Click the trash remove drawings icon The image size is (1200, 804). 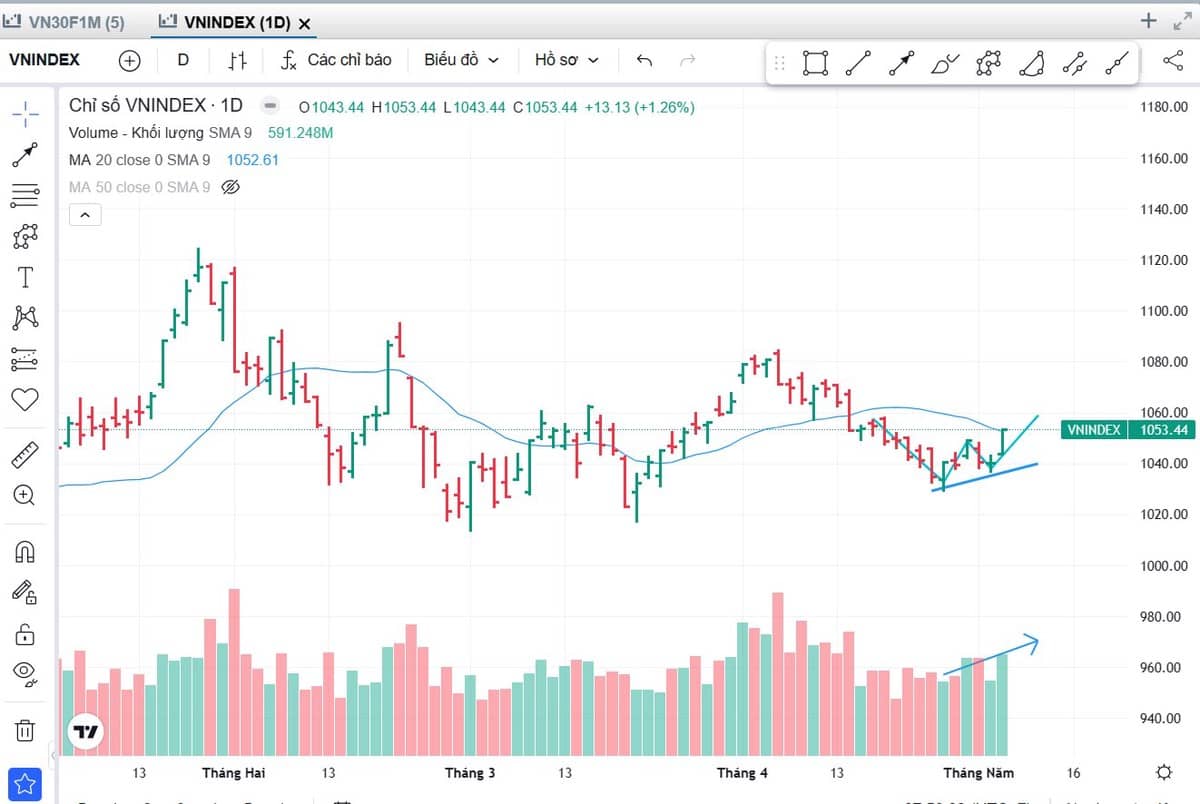(x=25, y=730)
